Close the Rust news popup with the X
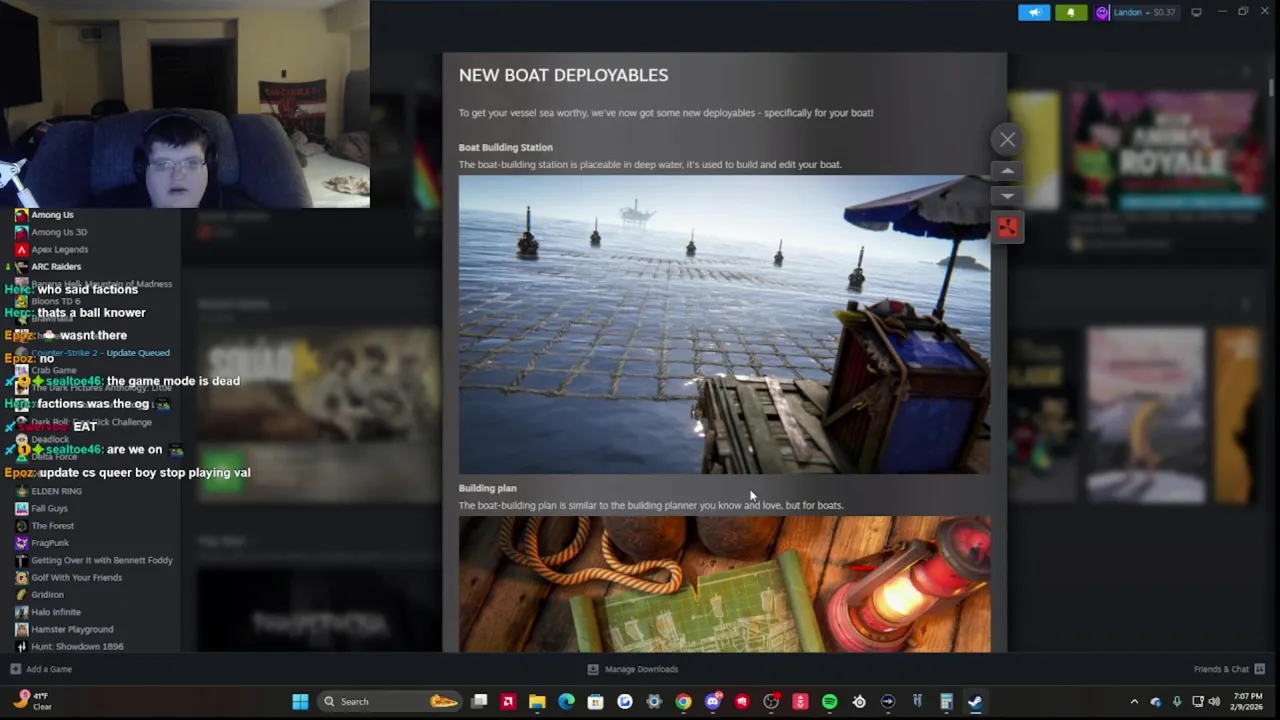This screenshot has height=720, width=1280. [x=1007, y=140]
